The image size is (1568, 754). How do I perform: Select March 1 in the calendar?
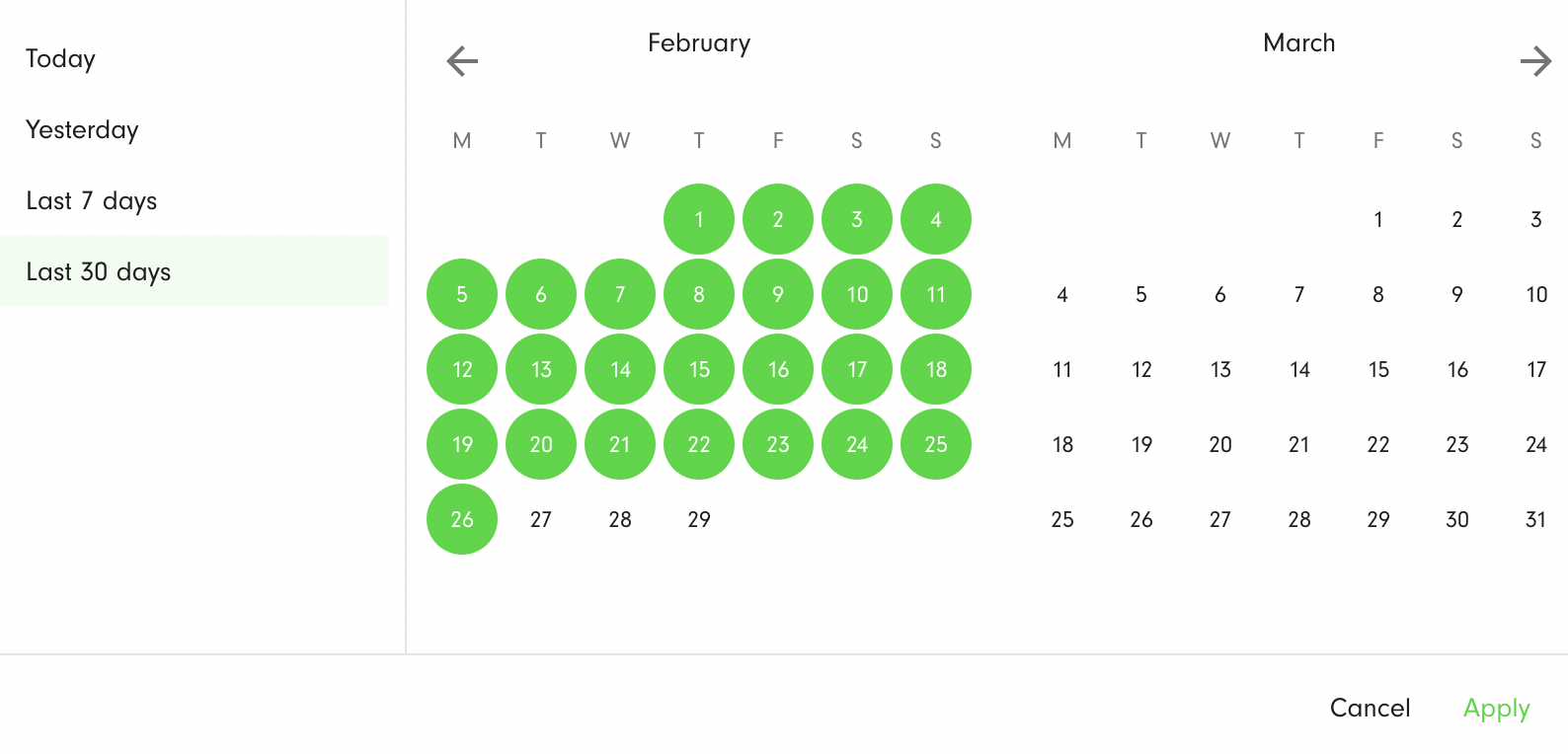1378,219
